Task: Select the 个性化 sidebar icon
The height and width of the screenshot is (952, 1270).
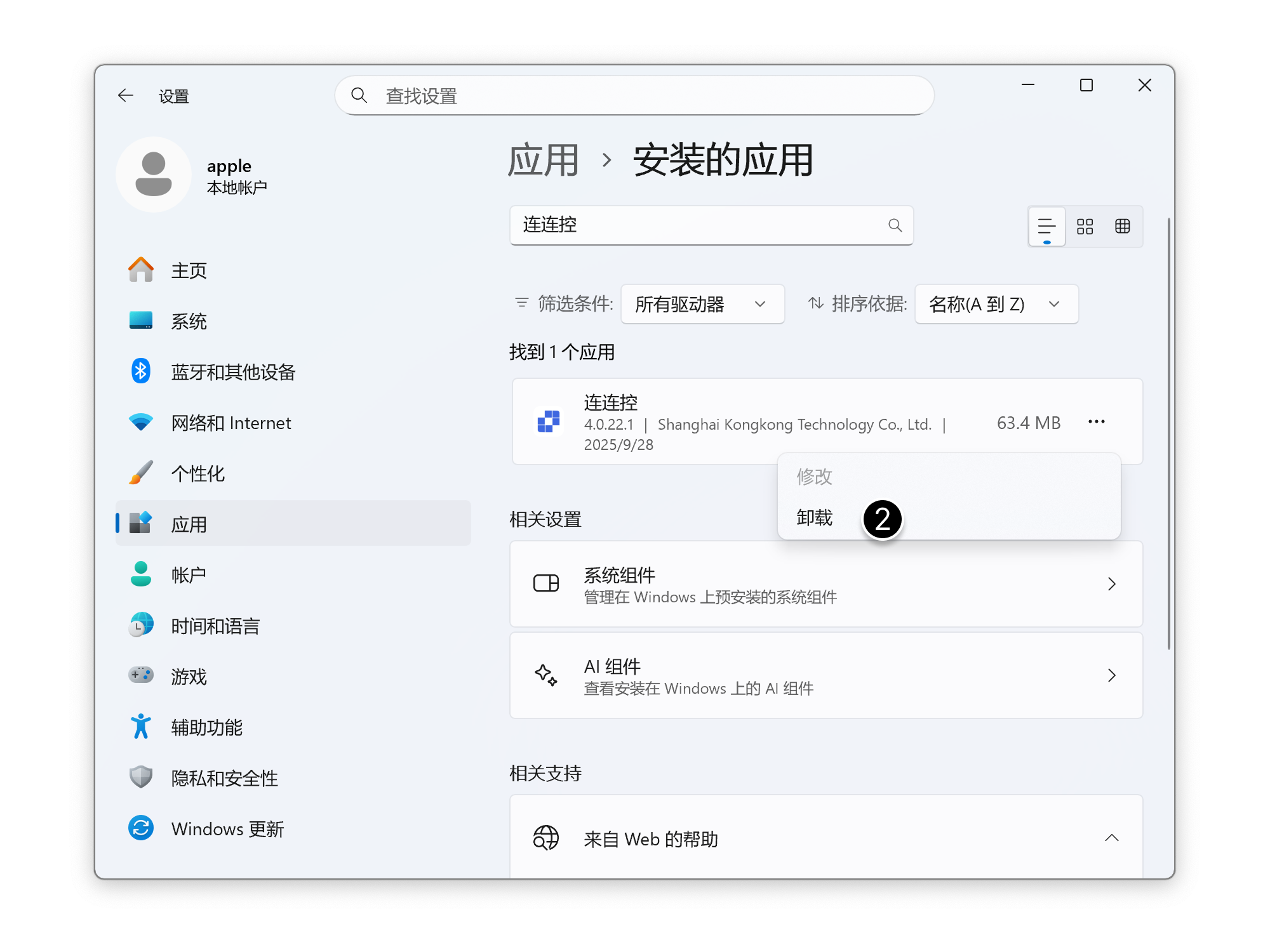Action: [141, 473]
